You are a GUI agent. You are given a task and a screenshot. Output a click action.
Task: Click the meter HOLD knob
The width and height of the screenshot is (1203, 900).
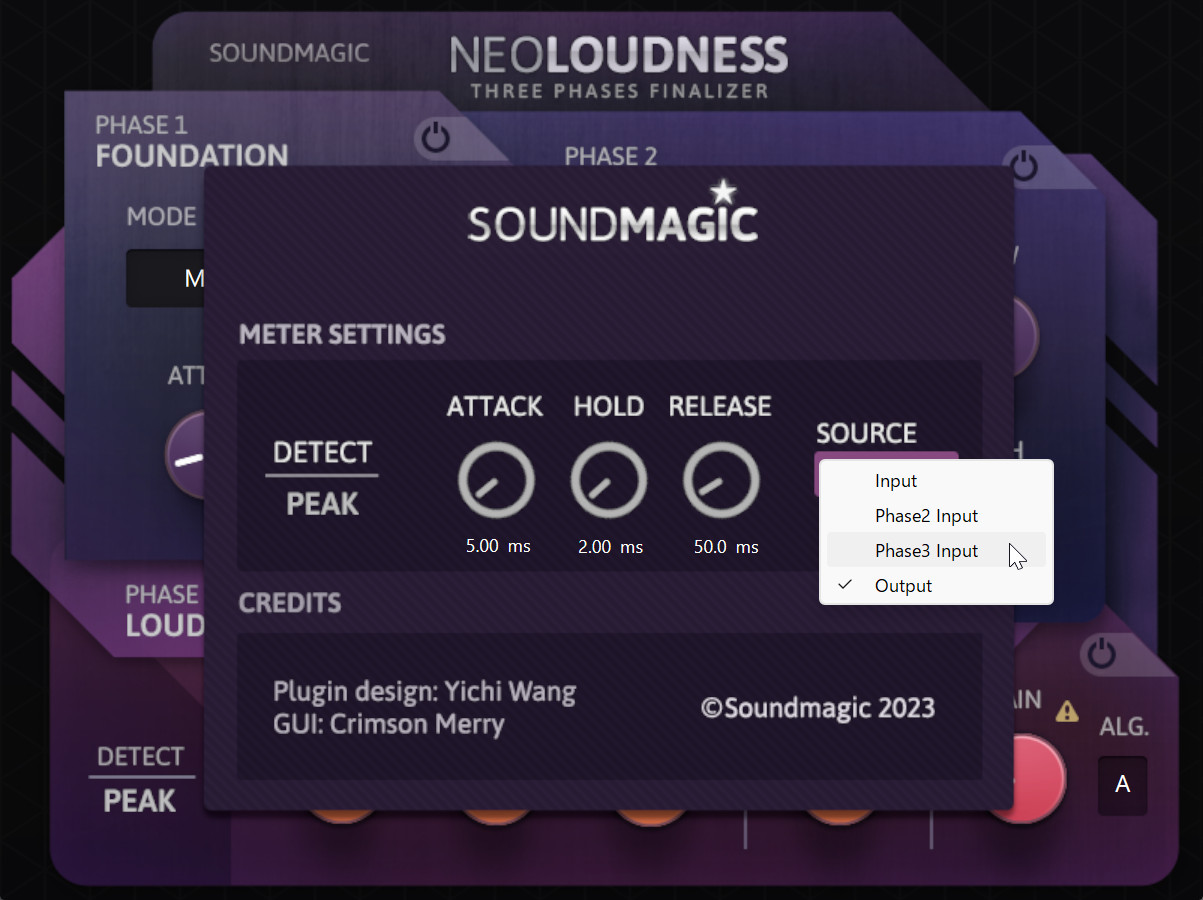click(609, 481)
